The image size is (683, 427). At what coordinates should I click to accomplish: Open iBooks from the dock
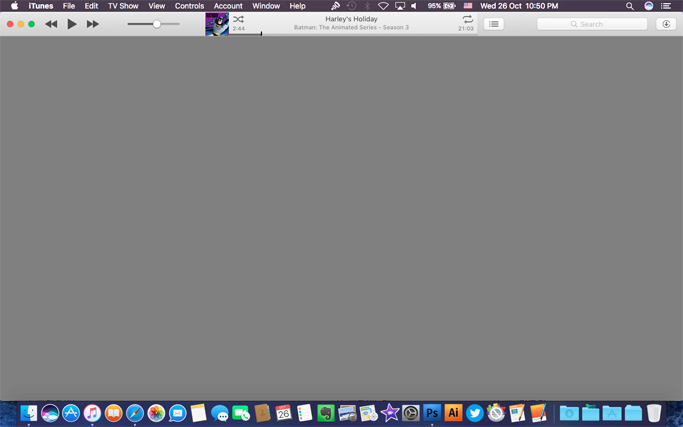[x=113, y=413]
